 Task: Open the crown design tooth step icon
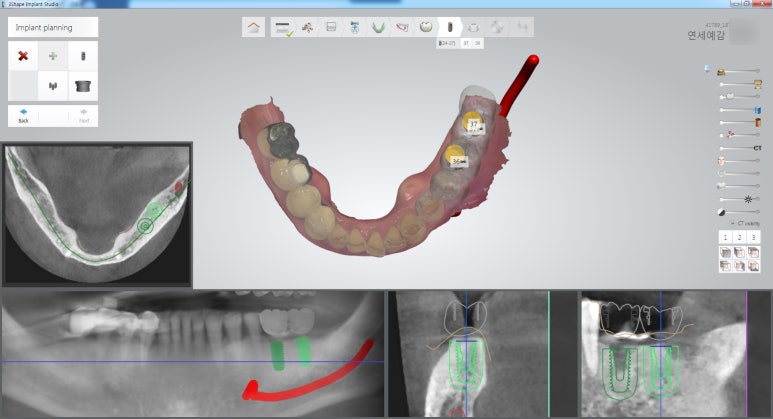click(426, 28)
